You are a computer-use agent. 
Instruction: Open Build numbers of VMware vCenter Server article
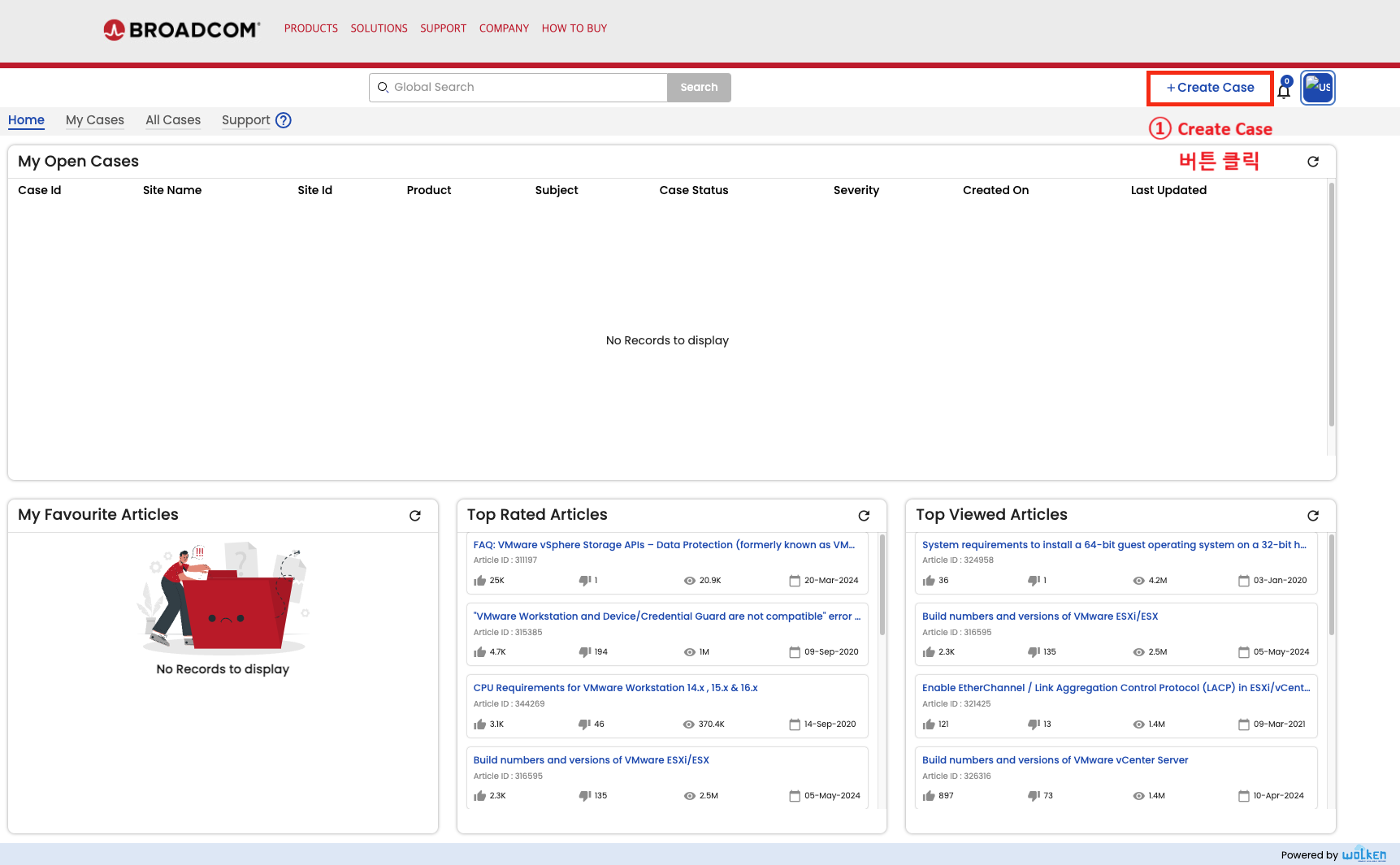(1055, 760)
